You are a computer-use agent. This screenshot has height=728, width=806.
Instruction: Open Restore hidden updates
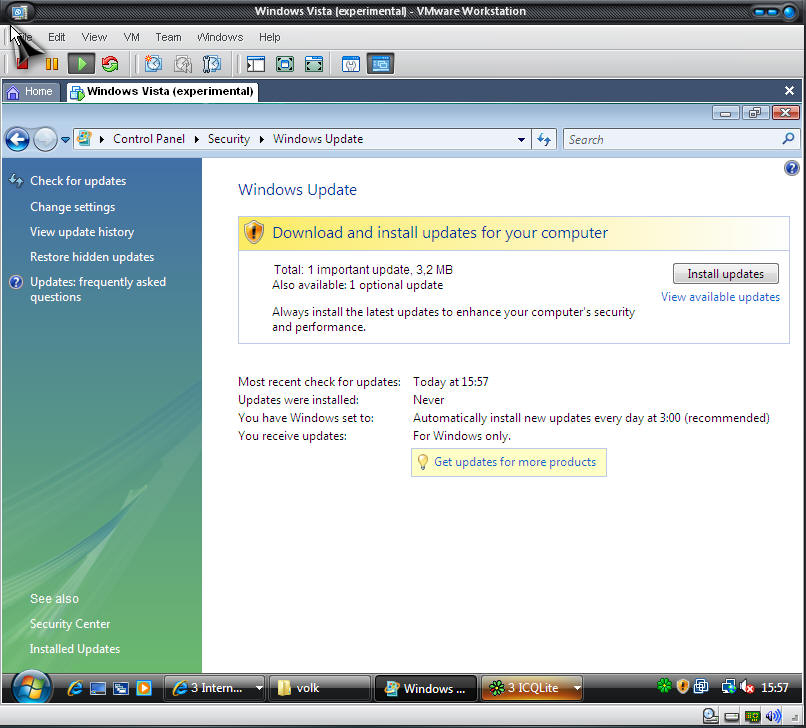(92, 257)
